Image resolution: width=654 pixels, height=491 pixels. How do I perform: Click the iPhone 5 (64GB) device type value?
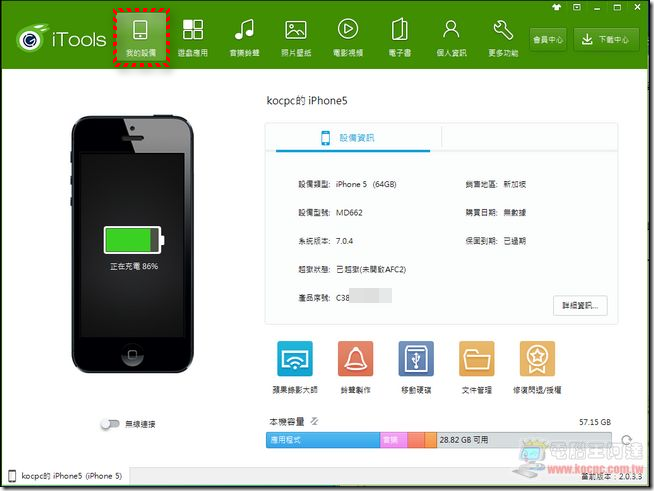tap(366, 184)
